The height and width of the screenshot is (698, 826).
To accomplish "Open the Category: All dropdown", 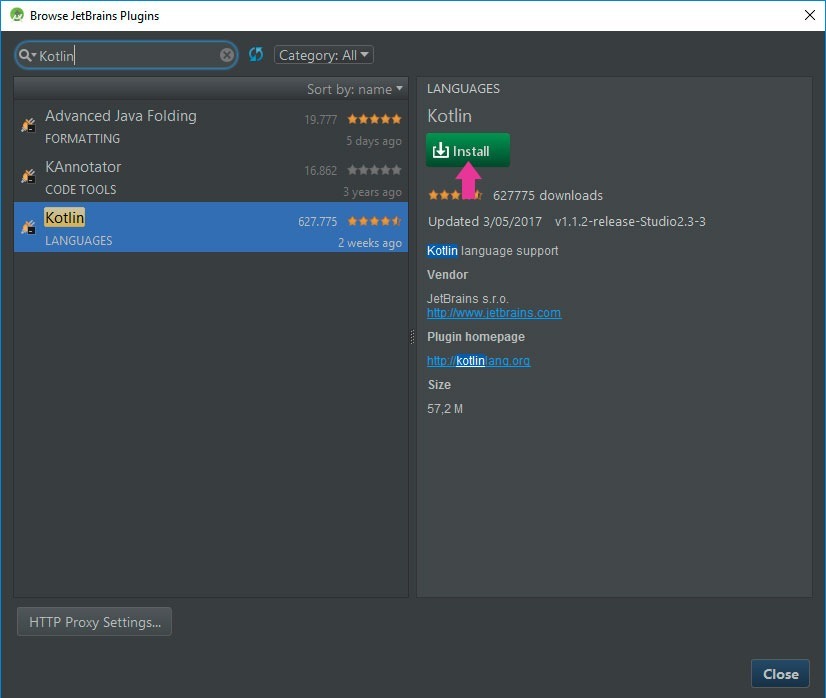I will [323, 55].
